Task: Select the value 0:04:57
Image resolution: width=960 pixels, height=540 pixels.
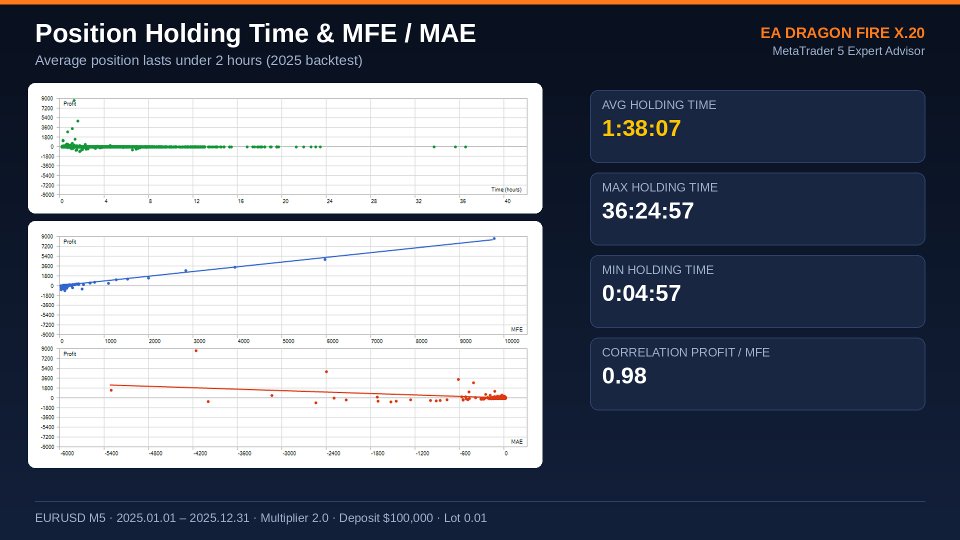Action: pos(641,294)
